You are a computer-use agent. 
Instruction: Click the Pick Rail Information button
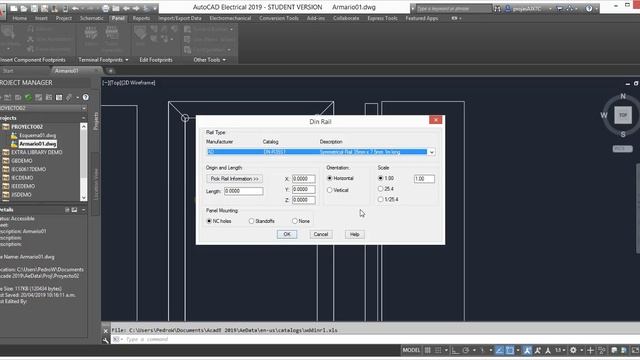tap(235, 179)
